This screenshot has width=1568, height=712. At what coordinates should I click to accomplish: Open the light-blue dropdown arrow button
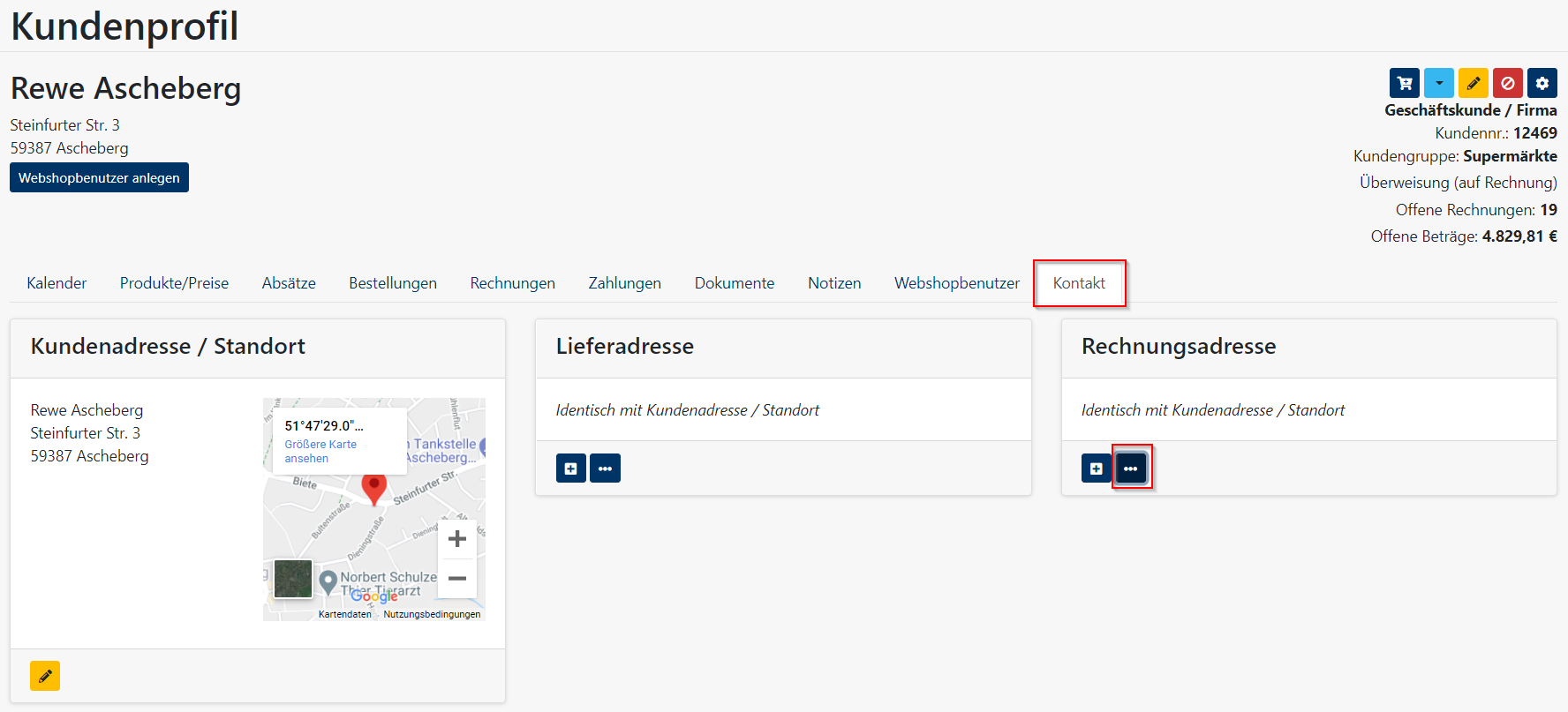tap(1439, 83)
